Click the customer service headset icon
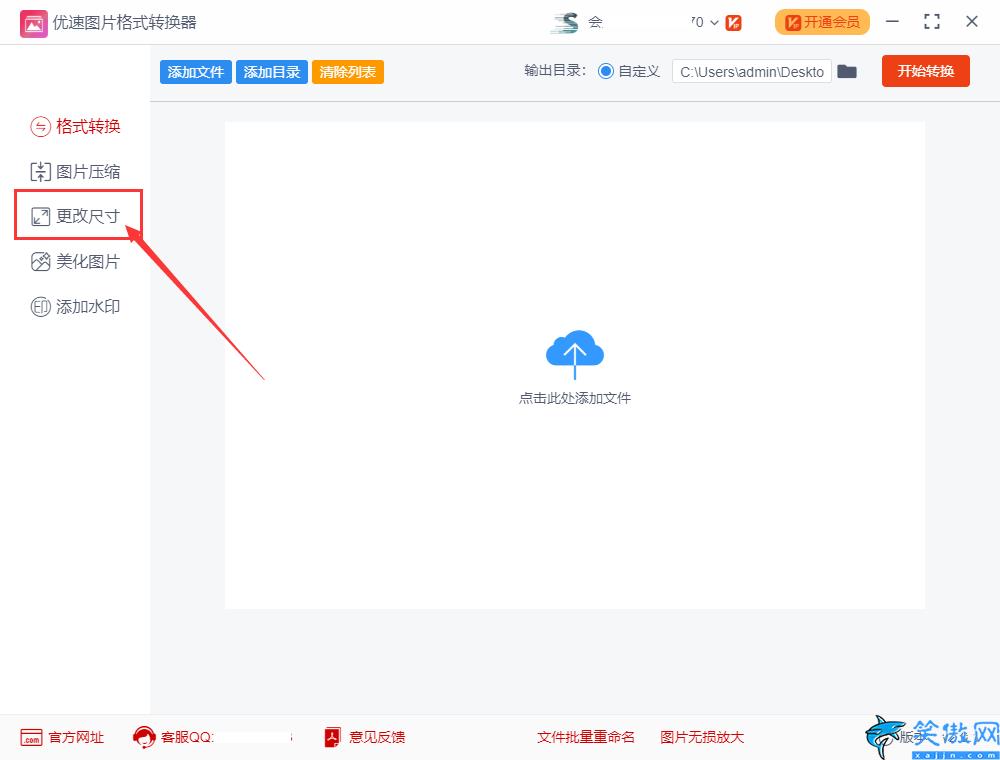1000x760 pixels. (x=143, y=737)
